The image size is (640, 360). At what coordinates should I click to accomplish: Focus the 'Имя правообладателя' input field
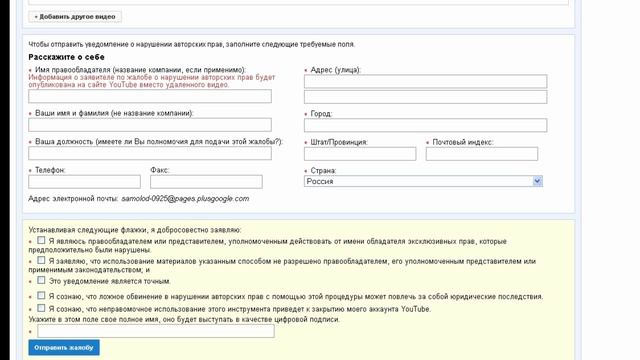click(x=150, y=96)
